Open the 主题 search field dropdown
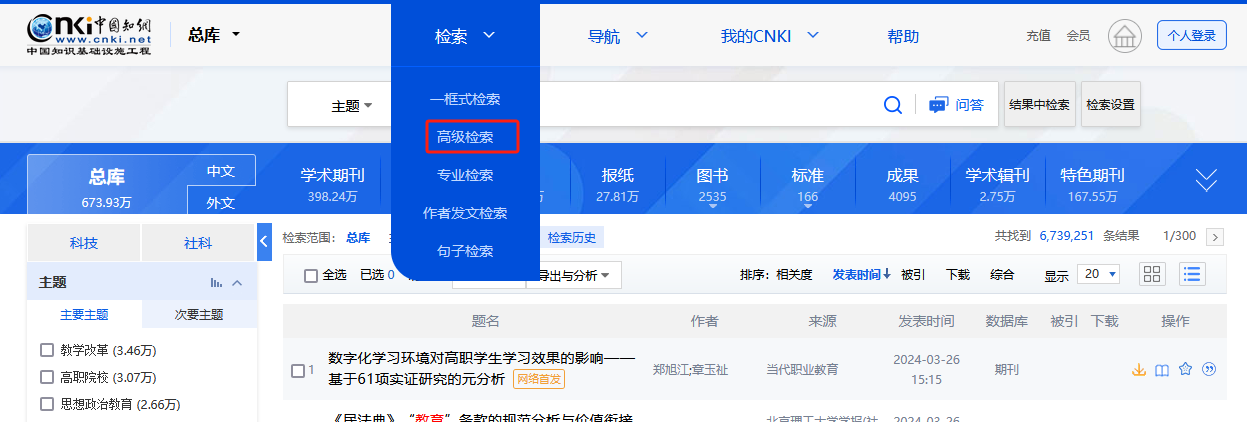 coord(352,106)
